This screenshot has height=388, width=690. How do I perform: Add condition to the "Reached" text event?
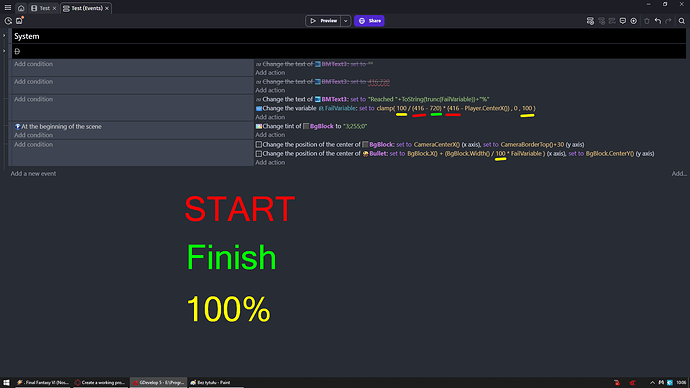coord(33,99)
